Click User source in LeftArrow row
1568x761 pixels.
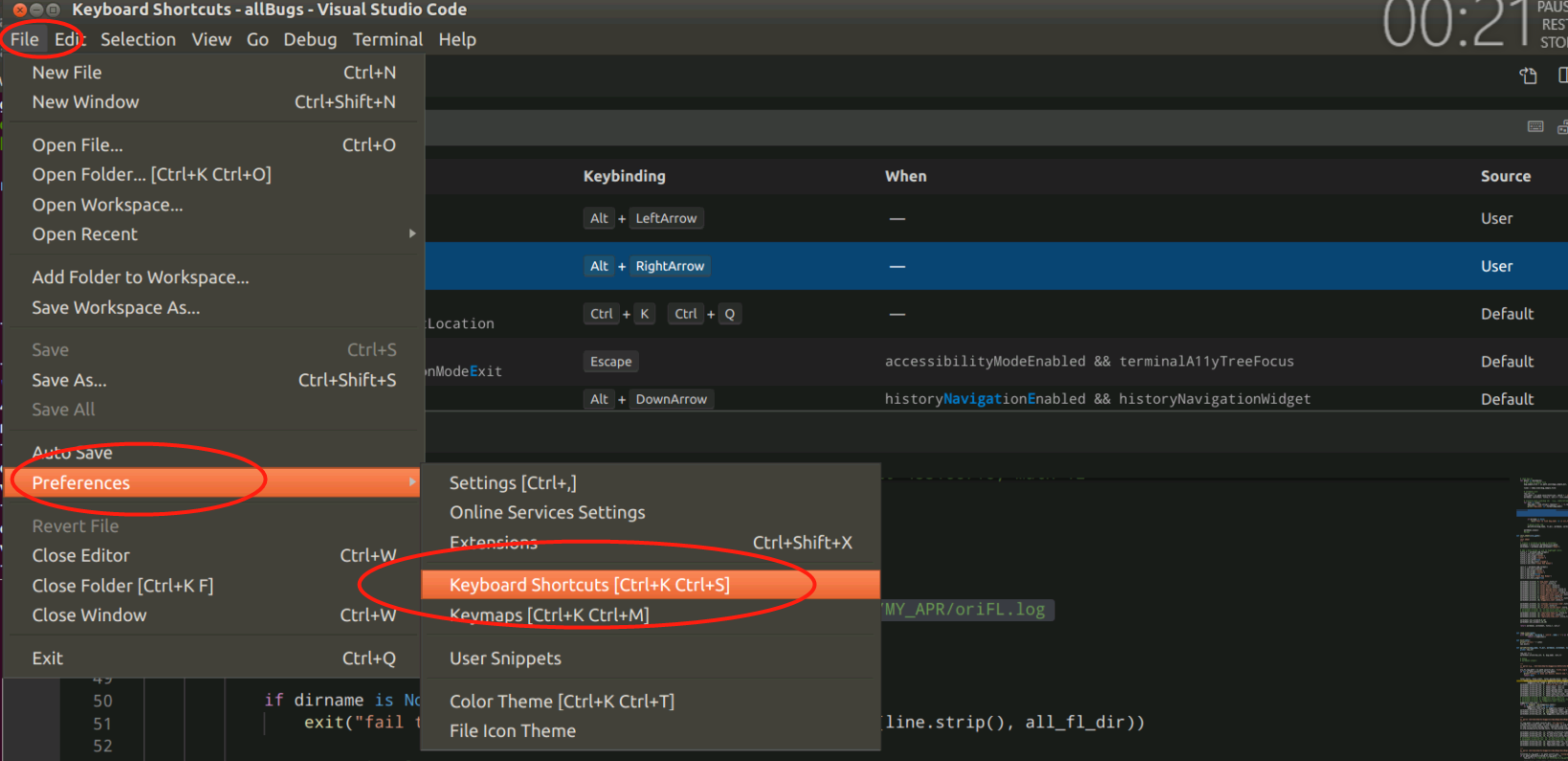click(x=1497, y=218)
